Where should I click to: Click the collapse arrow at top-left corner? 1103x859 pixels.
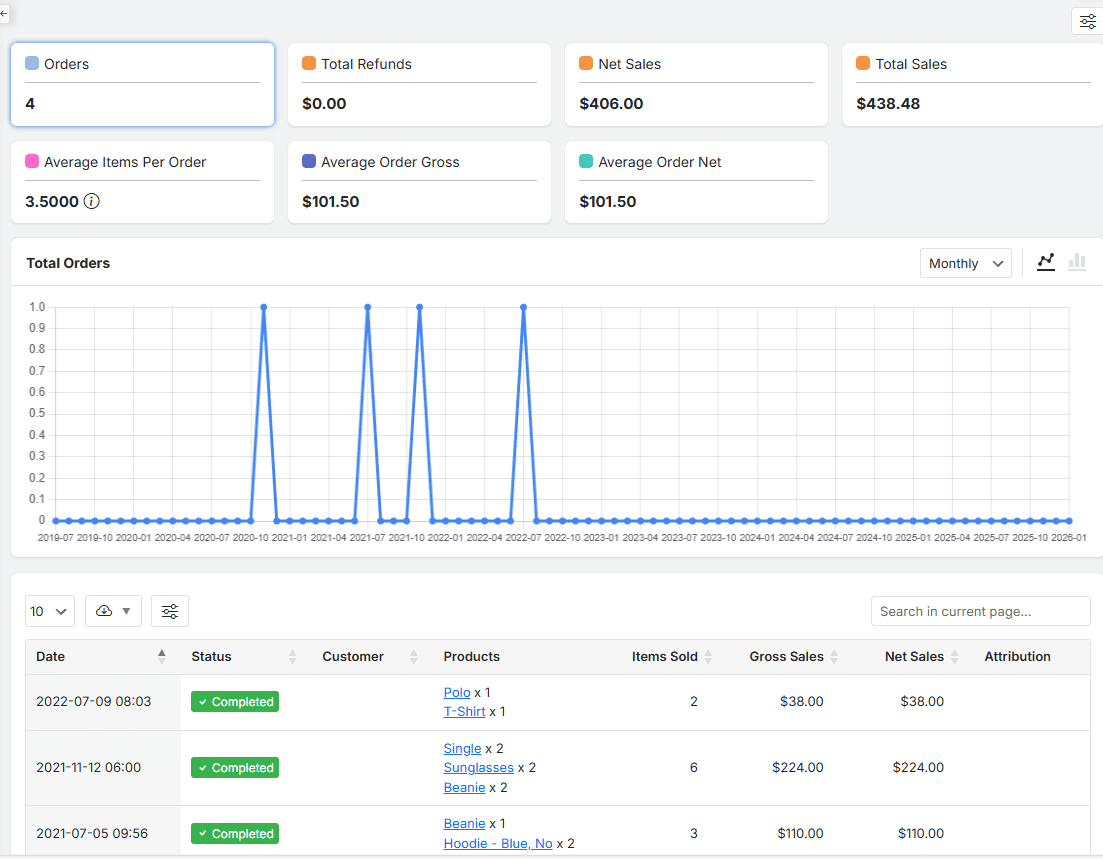click(x=4, y=12)
